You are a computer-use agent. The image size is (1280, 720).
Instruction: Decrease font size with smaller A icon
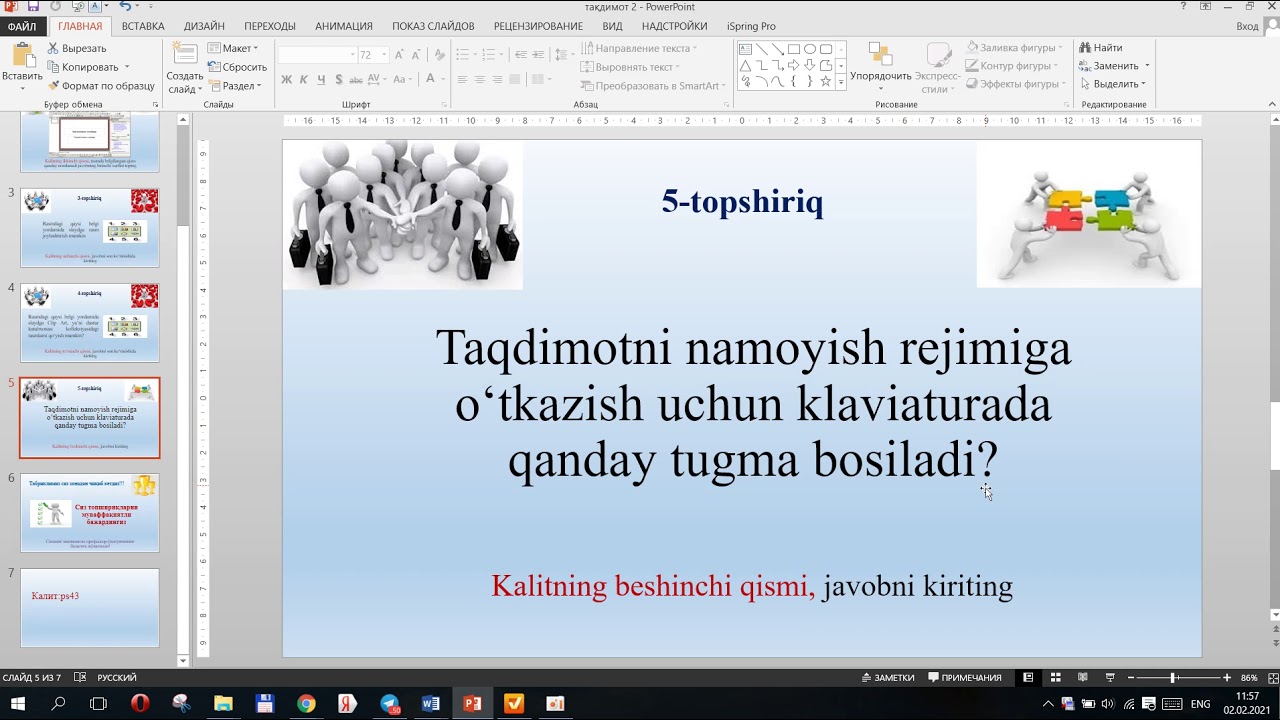click(x=416, y=54)
